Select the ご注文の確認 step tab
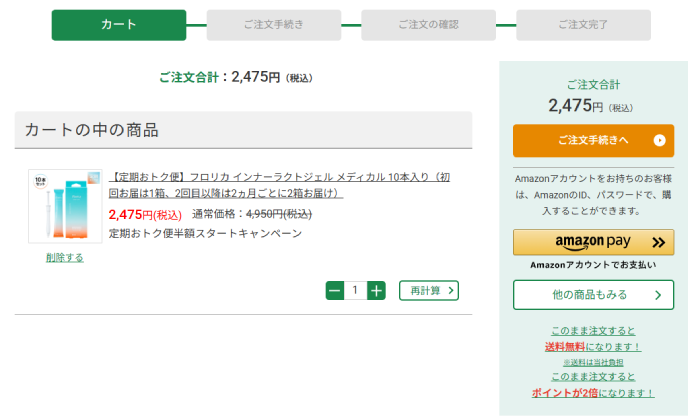The width and height of the screenshot is (700, 420). [429, 25]
